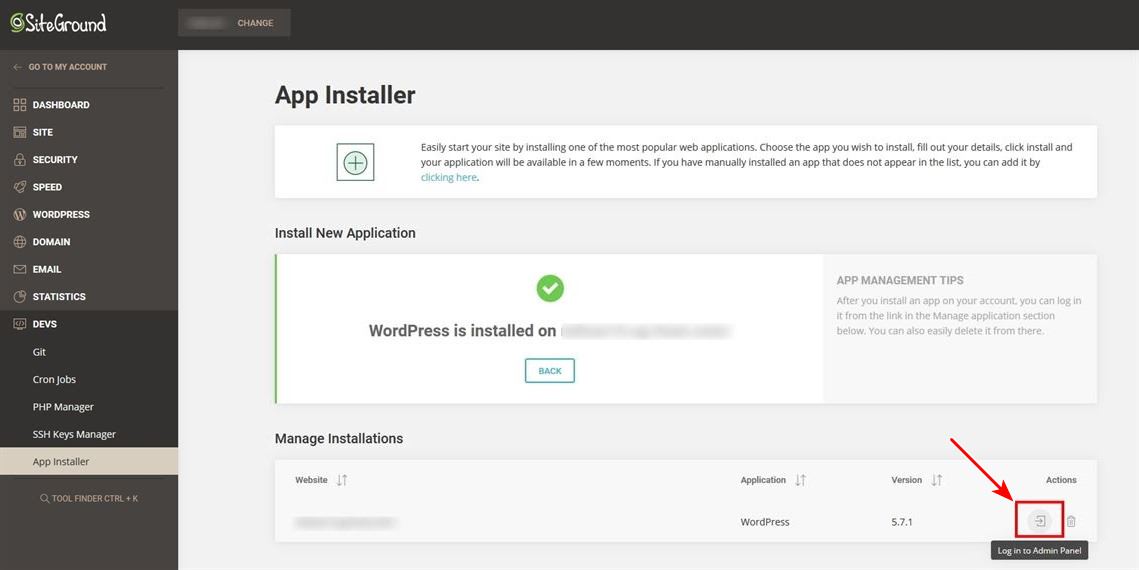This screenshot has width=1139, height=570.
Task: Click the 'Actions' column header
Action: click(x=1061, y=480)
